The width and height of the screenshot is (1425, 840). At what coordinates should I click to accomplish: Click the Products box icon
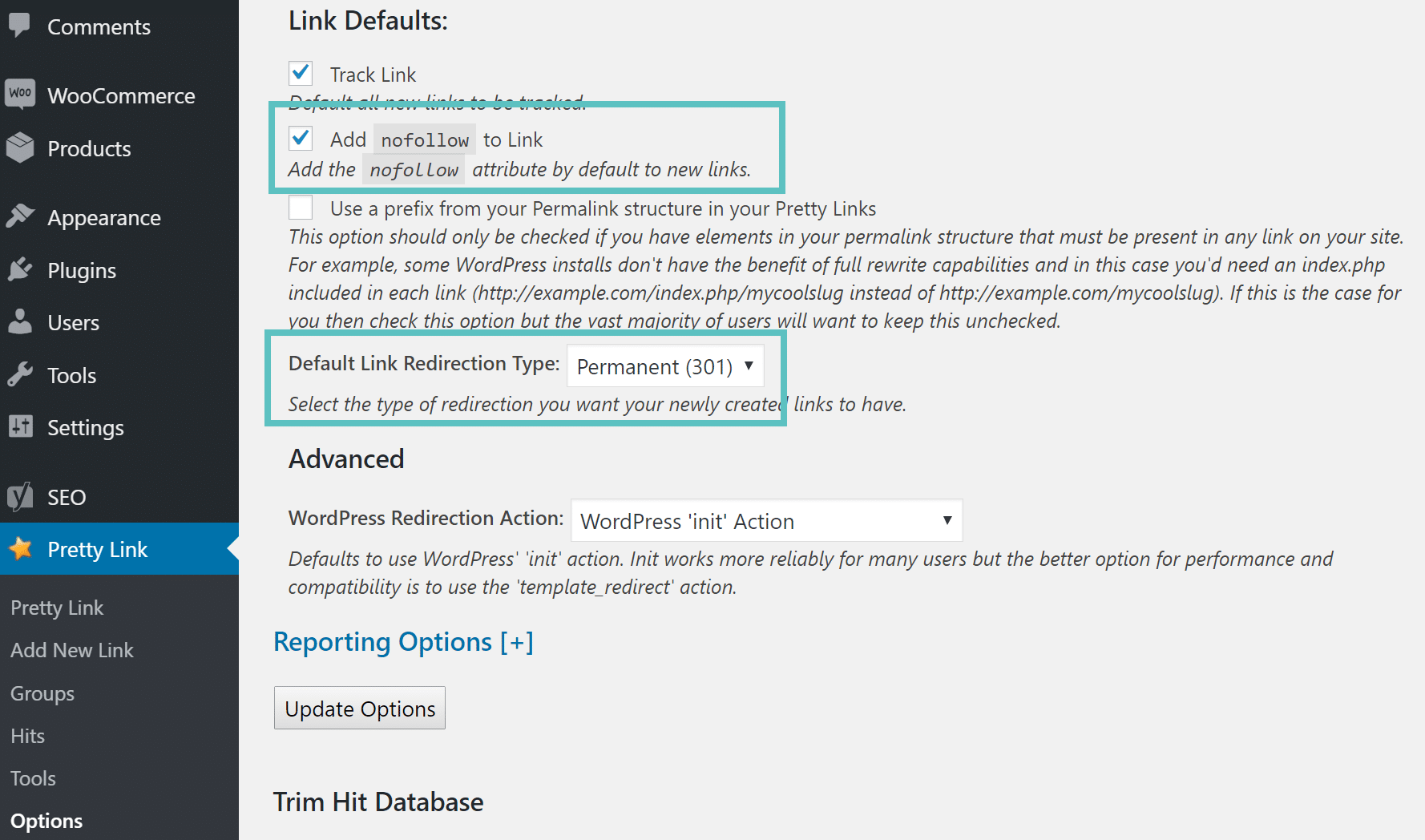[x=20, y=147]
